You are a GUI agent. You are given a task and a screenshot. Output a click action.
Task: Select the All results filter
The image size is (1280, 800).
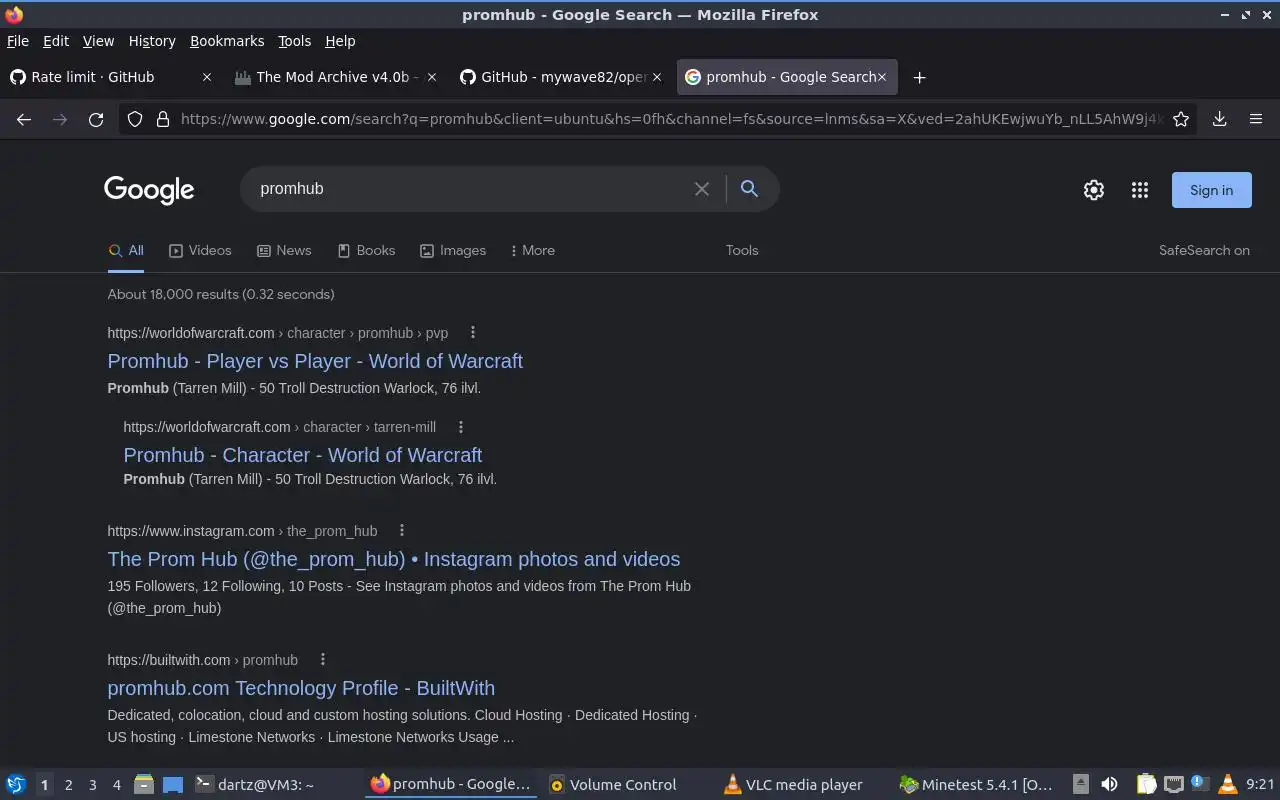click(x=126, y=251)
